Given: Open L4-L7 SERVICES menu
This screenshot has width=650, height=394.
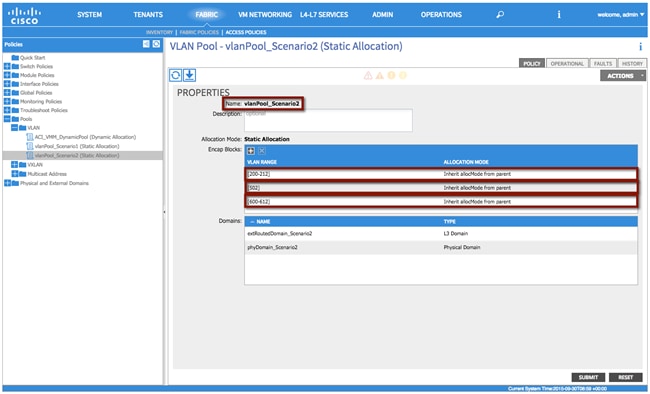Looking at the screenshot, I should tap(324, 15).
